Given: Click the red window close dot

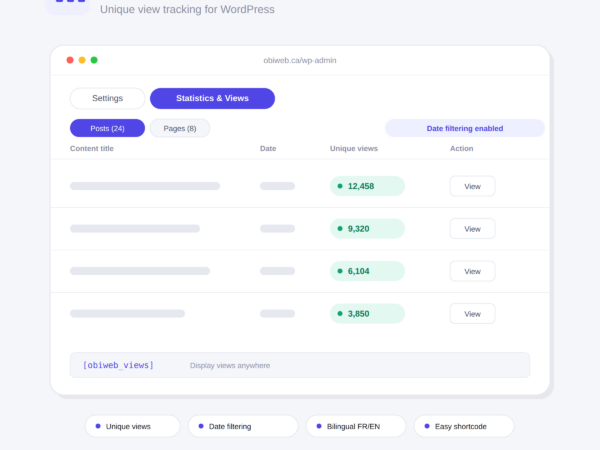Looking at the screenshot, I should [x=70, y=60].
